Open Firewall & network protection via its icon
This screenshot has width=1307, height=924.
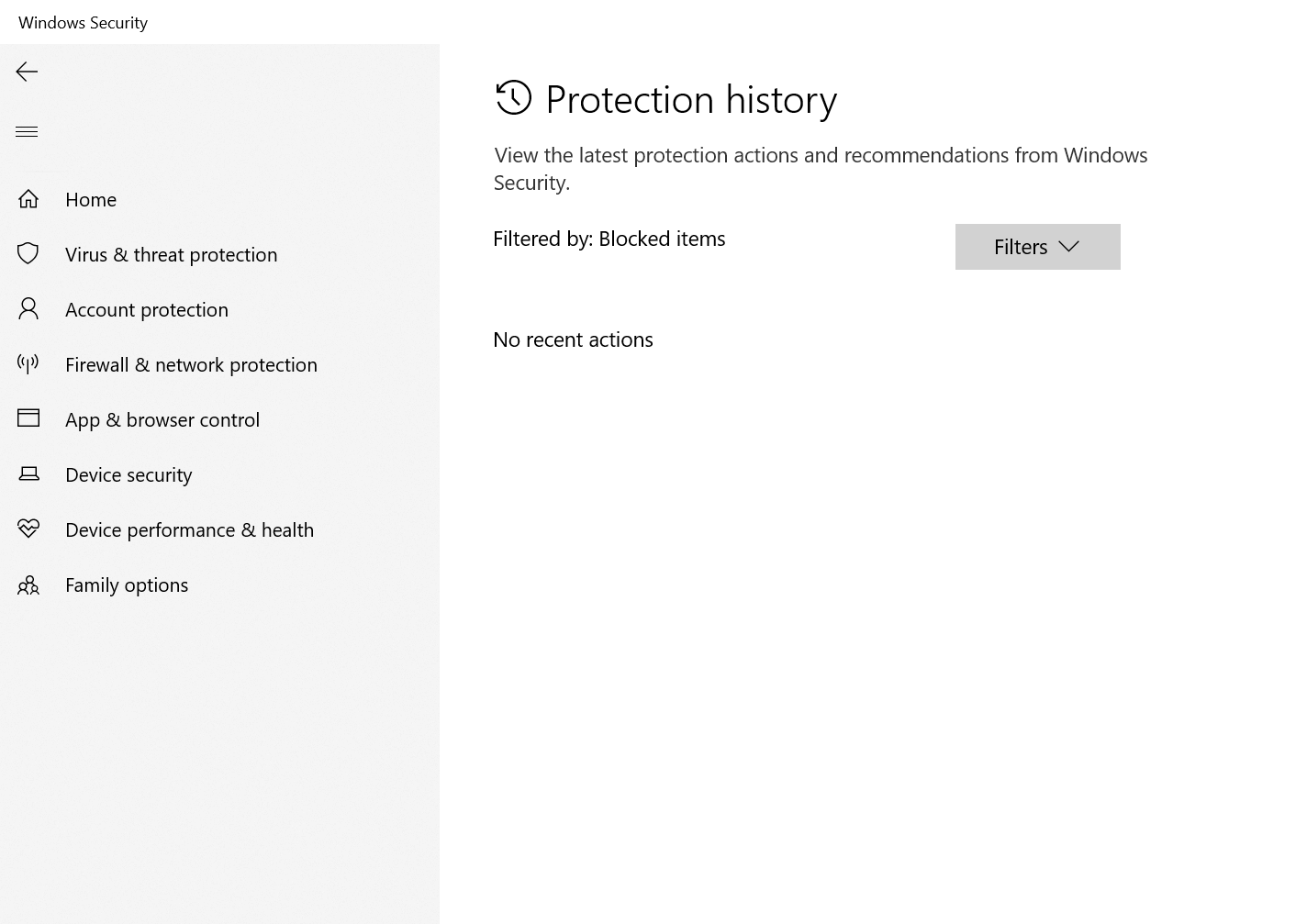pyautogui.click(x=28, y=364)
